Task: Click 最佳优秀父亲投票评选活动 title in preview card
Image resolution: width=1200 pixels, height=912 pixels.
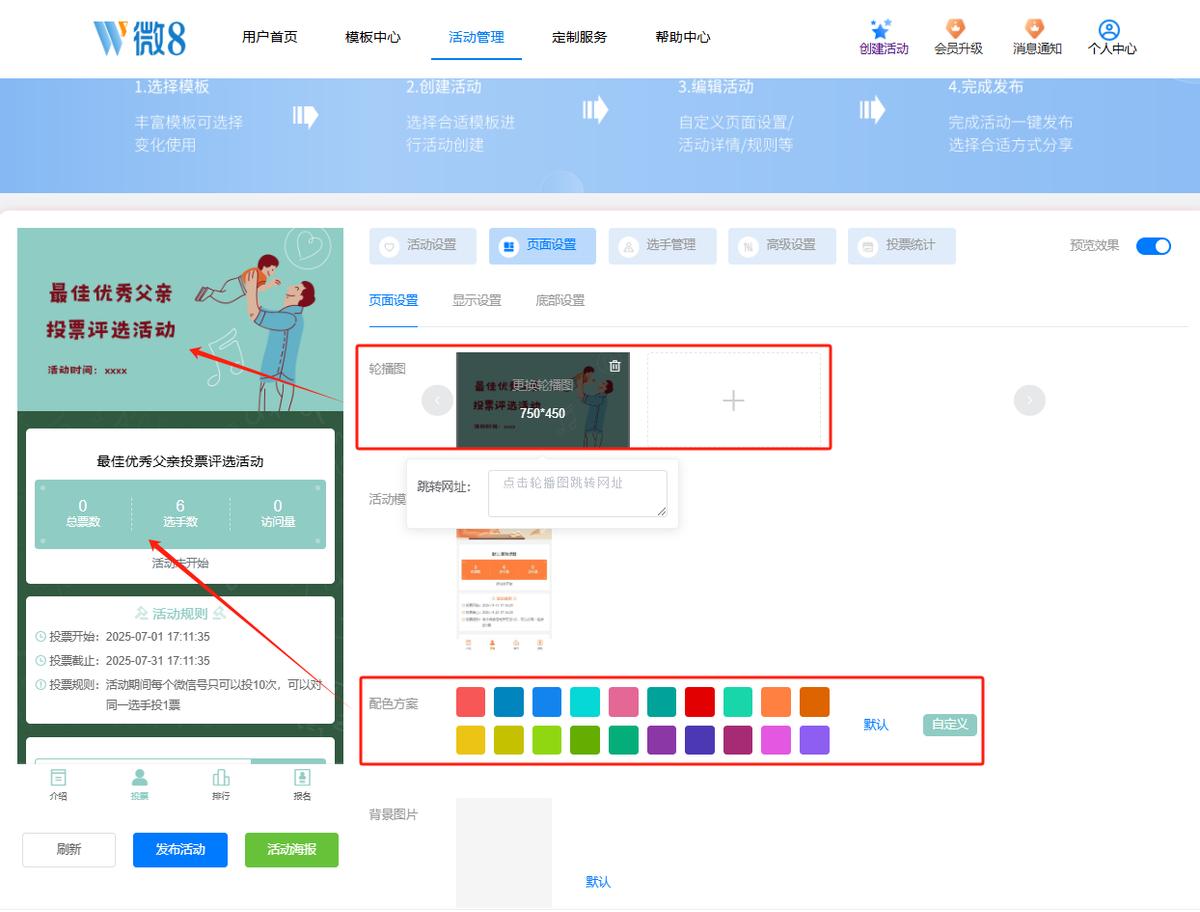Action: pyautogui.click(x=180, y=462)
